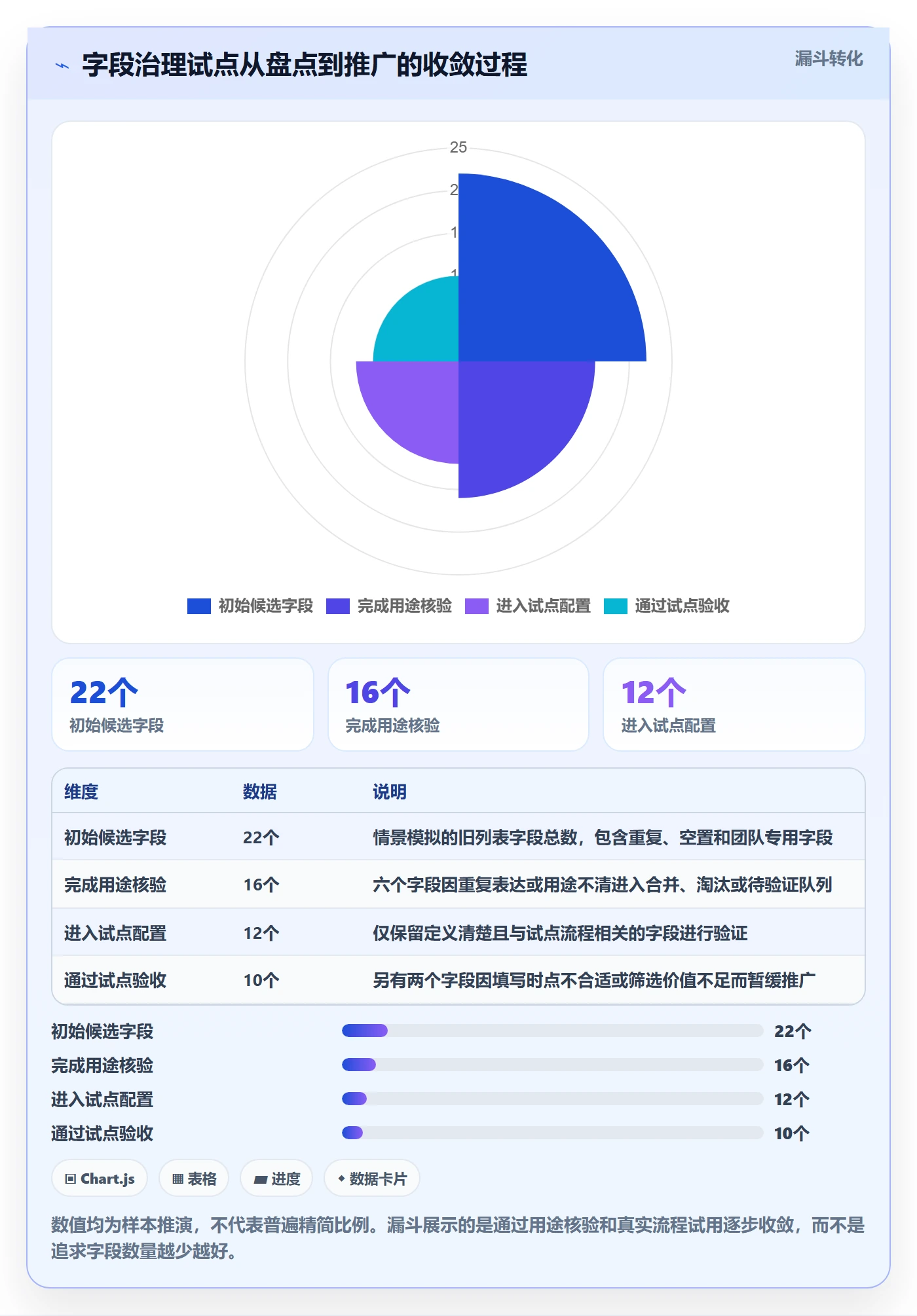917x1316 pixels.
Task: Select the 初始候选字段 table row name
Action: 115,837
